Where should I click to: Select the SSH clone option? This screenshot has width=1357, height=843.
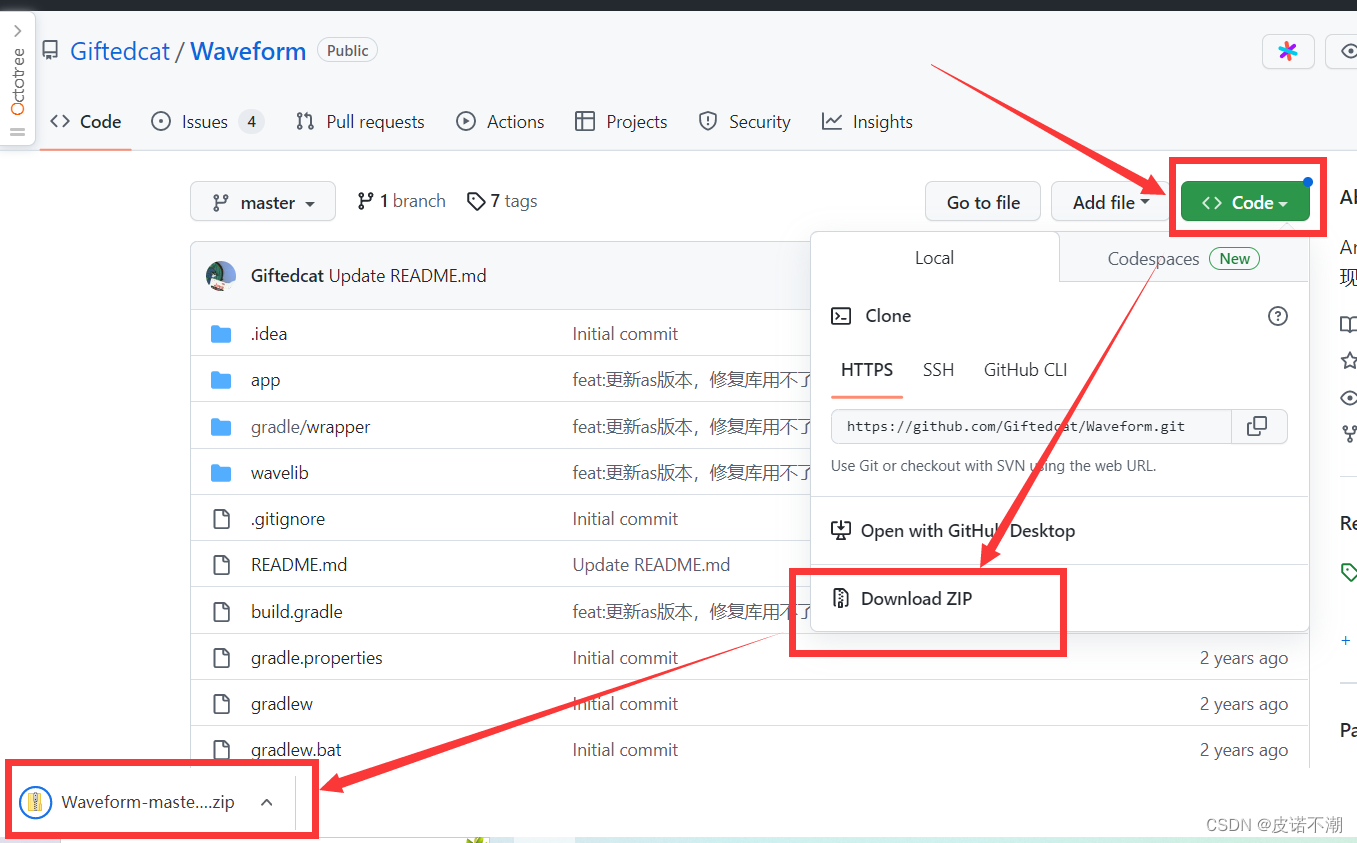click(x=938, y=370)
